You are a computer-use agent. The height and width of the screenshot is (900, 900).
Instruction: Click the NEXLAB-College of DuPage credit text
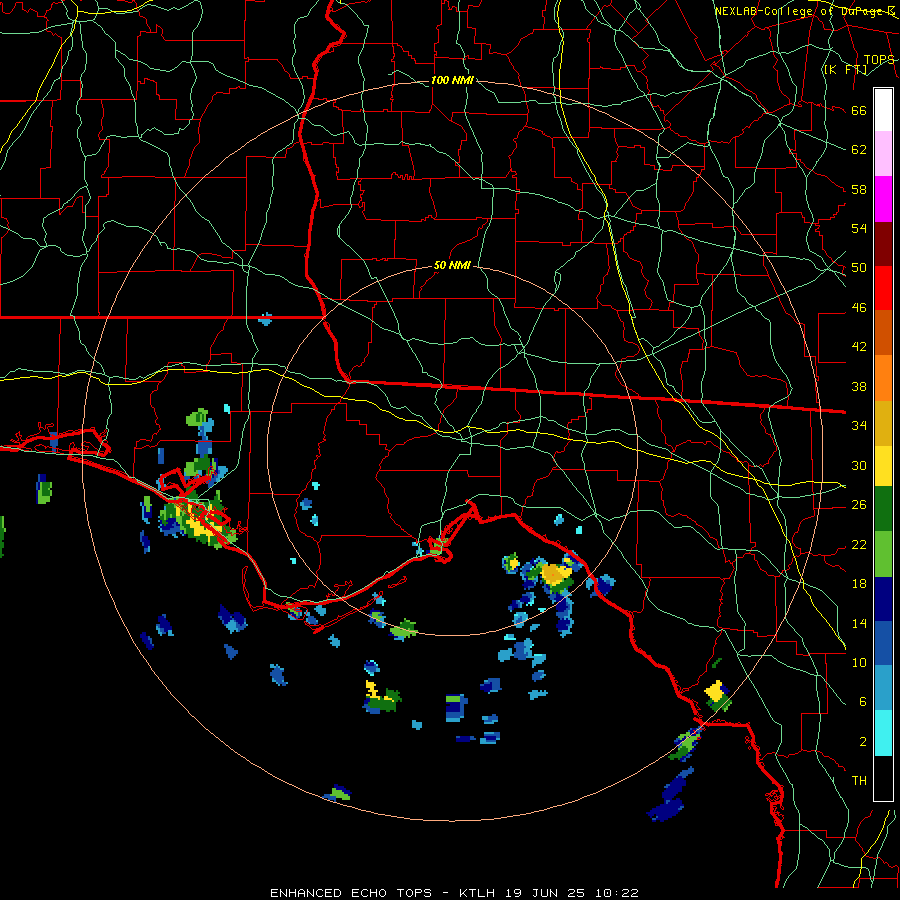tap(804, 10)
